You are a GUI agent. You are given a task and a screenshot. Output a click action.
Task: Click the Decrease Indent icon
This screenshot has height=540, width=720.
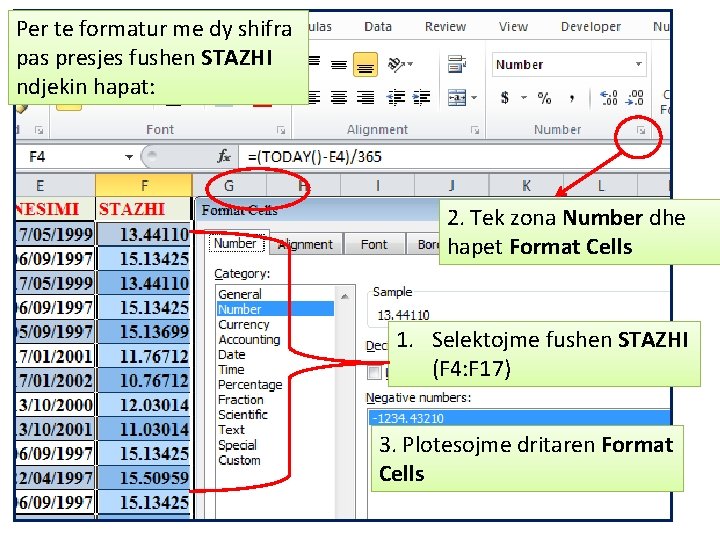[x=395, y=97]
